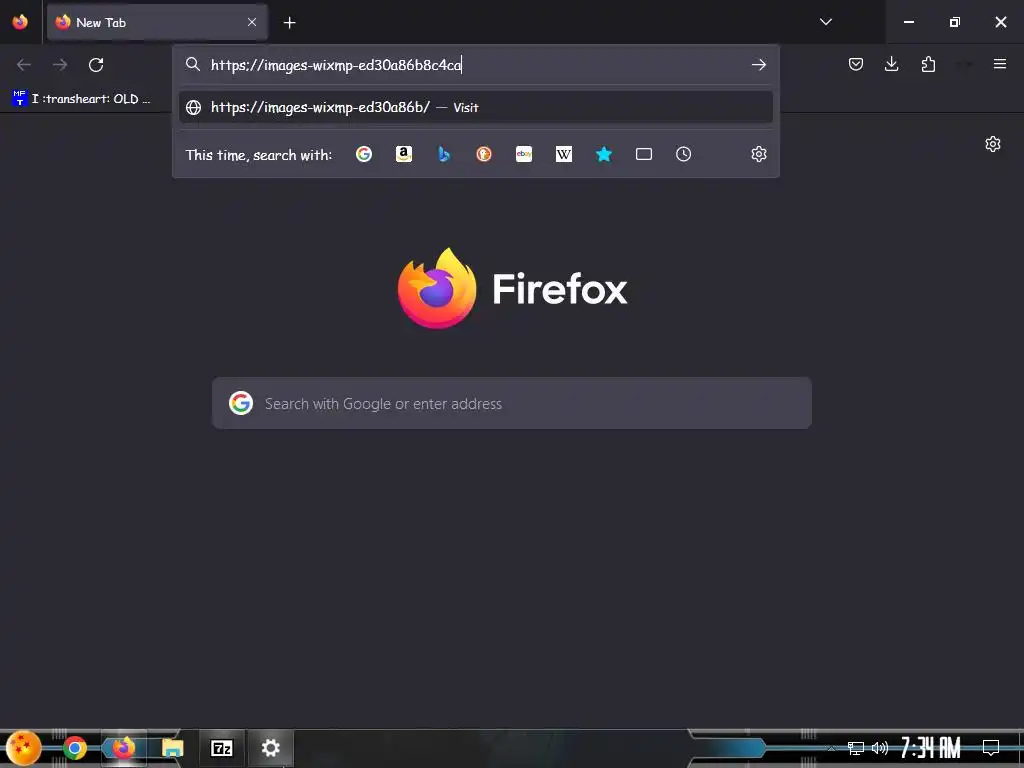
Task: Visit the suggested images-wixmp URL result
Action: coord(475,107)
